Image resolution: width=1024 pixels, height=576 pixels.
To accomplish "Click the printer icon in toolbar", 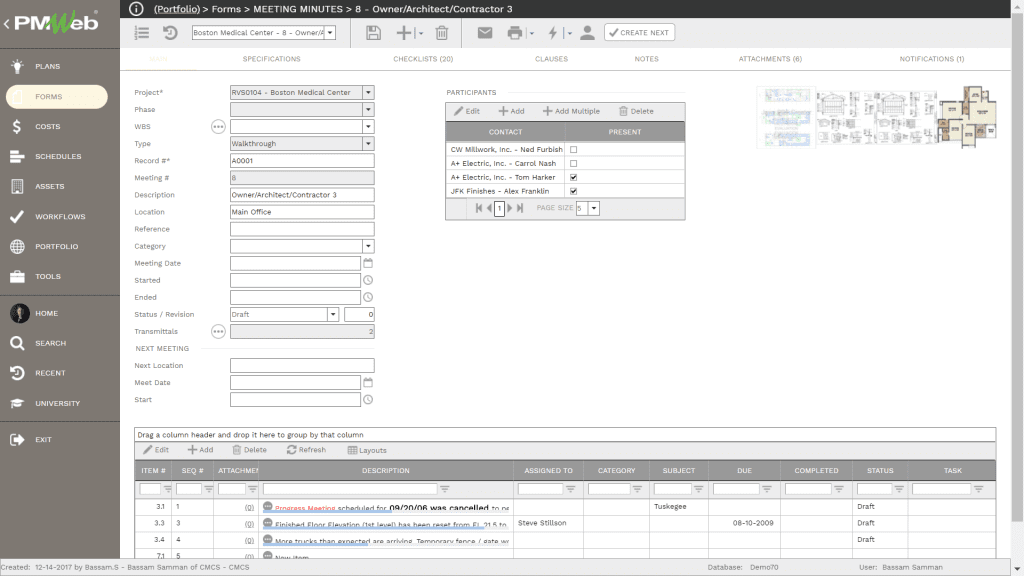I will (515, 33).
